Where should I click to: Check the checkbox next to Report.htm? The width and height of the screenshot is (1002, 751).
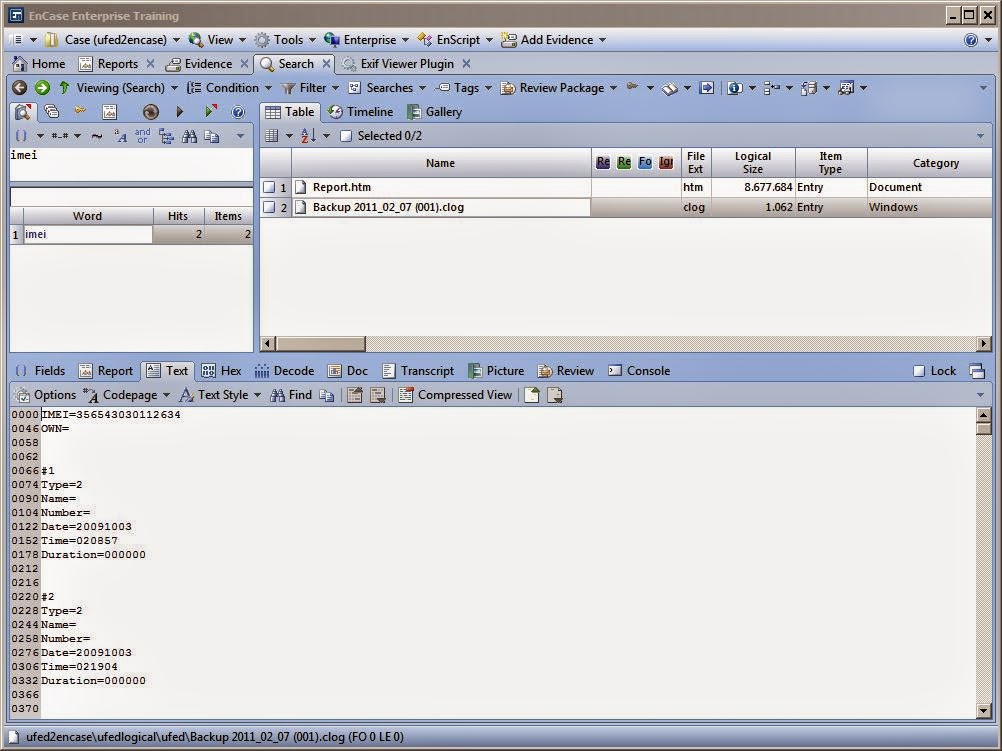pyautogui.click(x=271, y=187)
